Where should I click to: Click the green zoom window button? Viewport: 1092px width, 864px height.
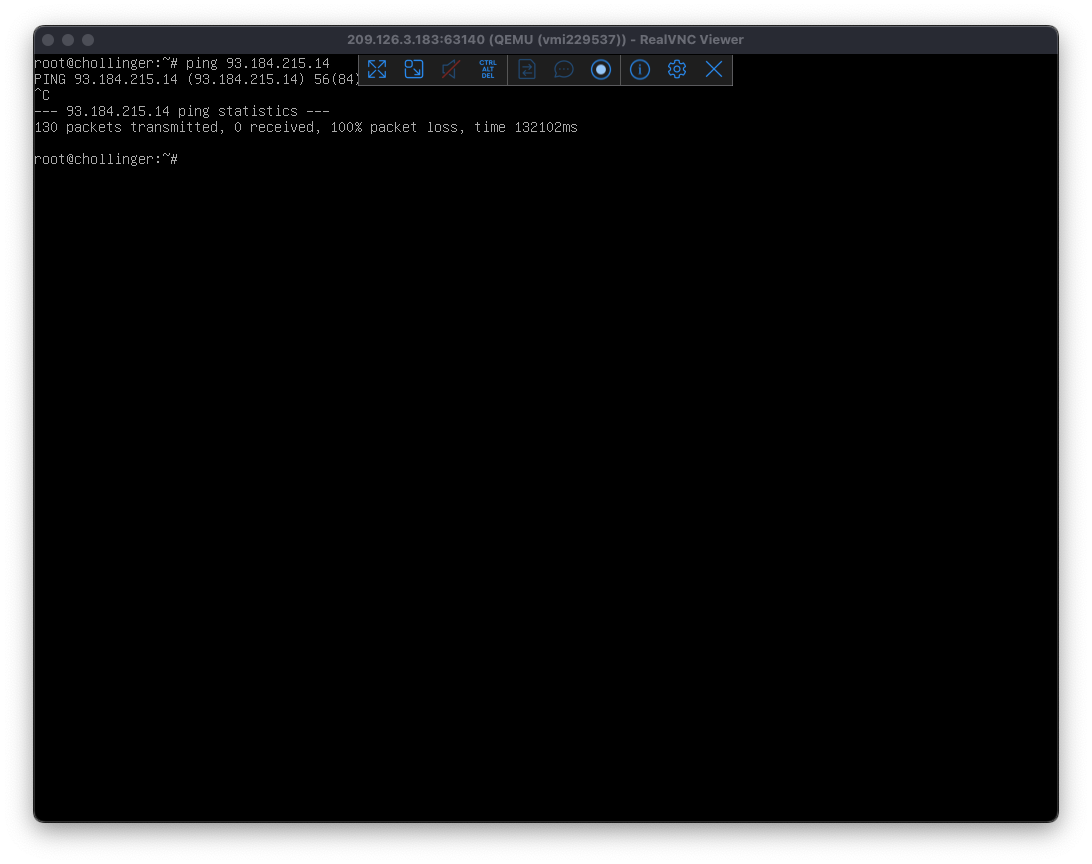pos(88,40)
